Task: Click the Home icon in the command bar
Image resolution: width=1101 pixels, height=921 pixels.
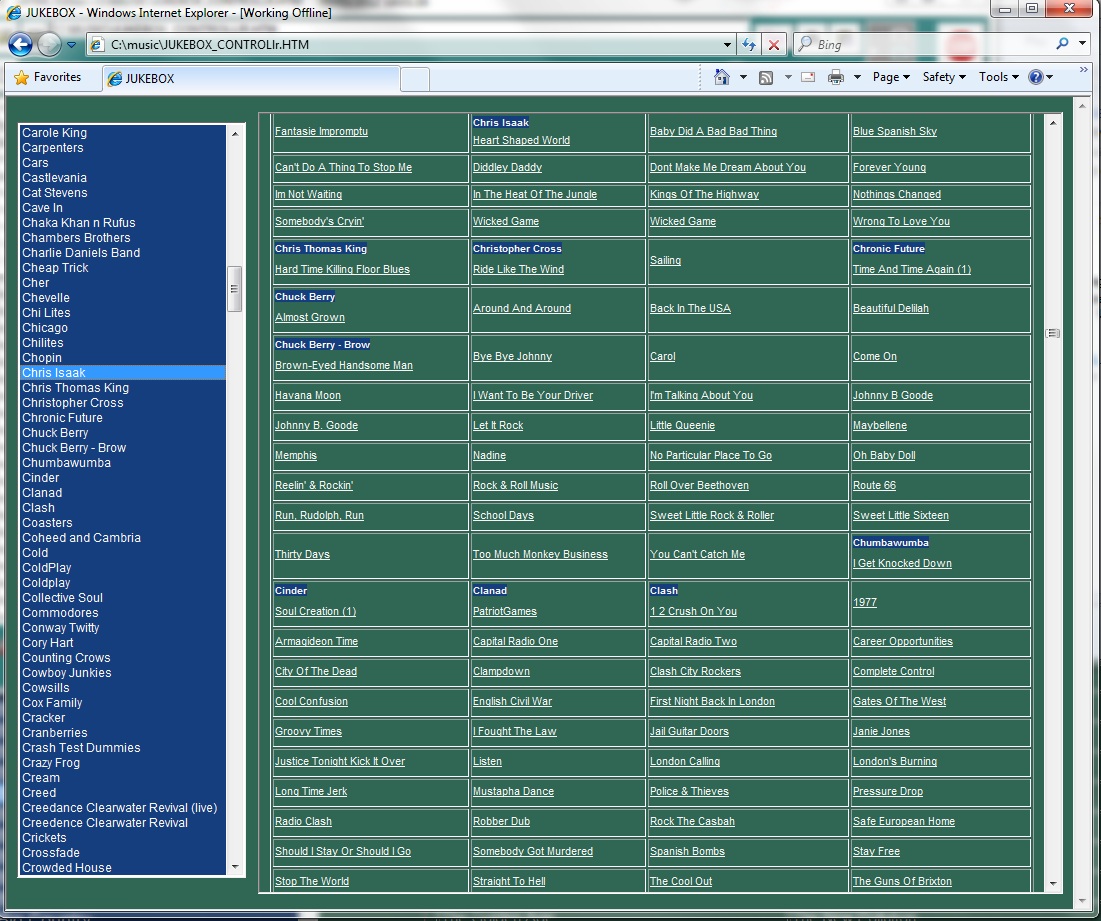Action: (x=721, y=77)
